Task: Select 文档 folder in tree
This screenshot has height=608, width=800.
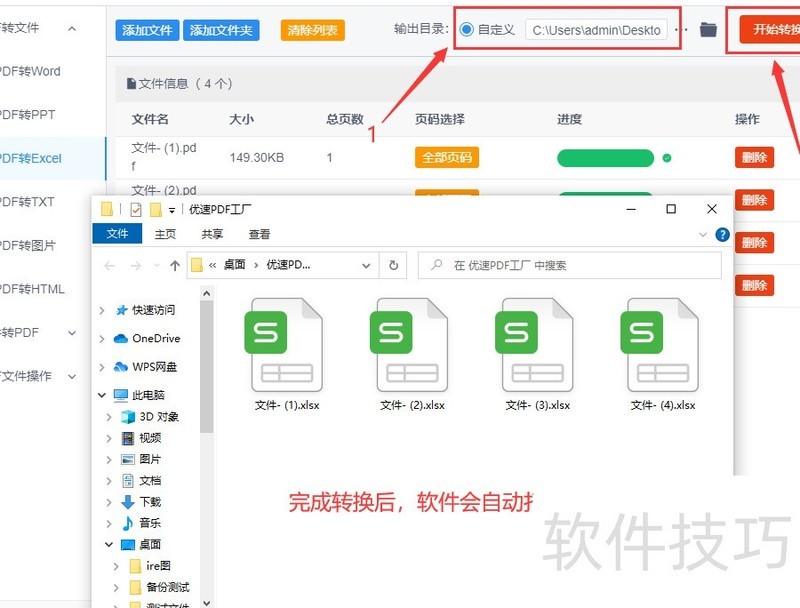Action: (x=150, y=480)
